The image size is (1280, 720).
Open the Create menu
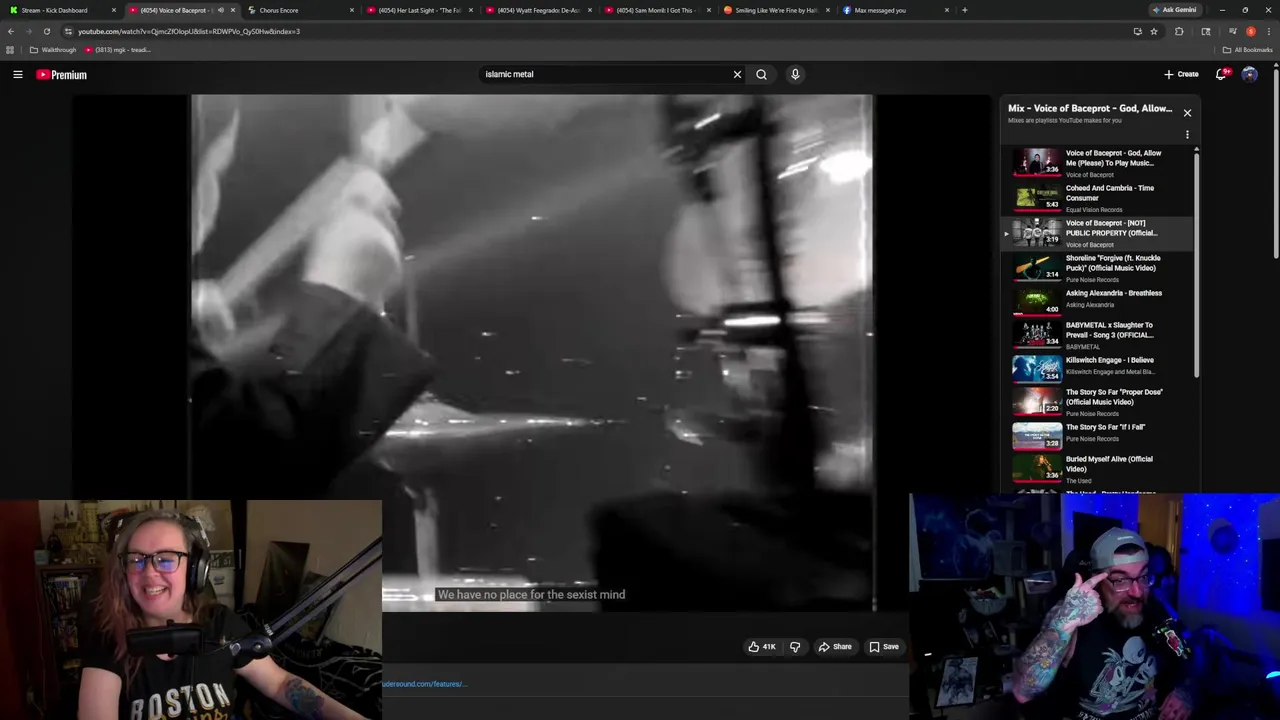point(1181,74)
